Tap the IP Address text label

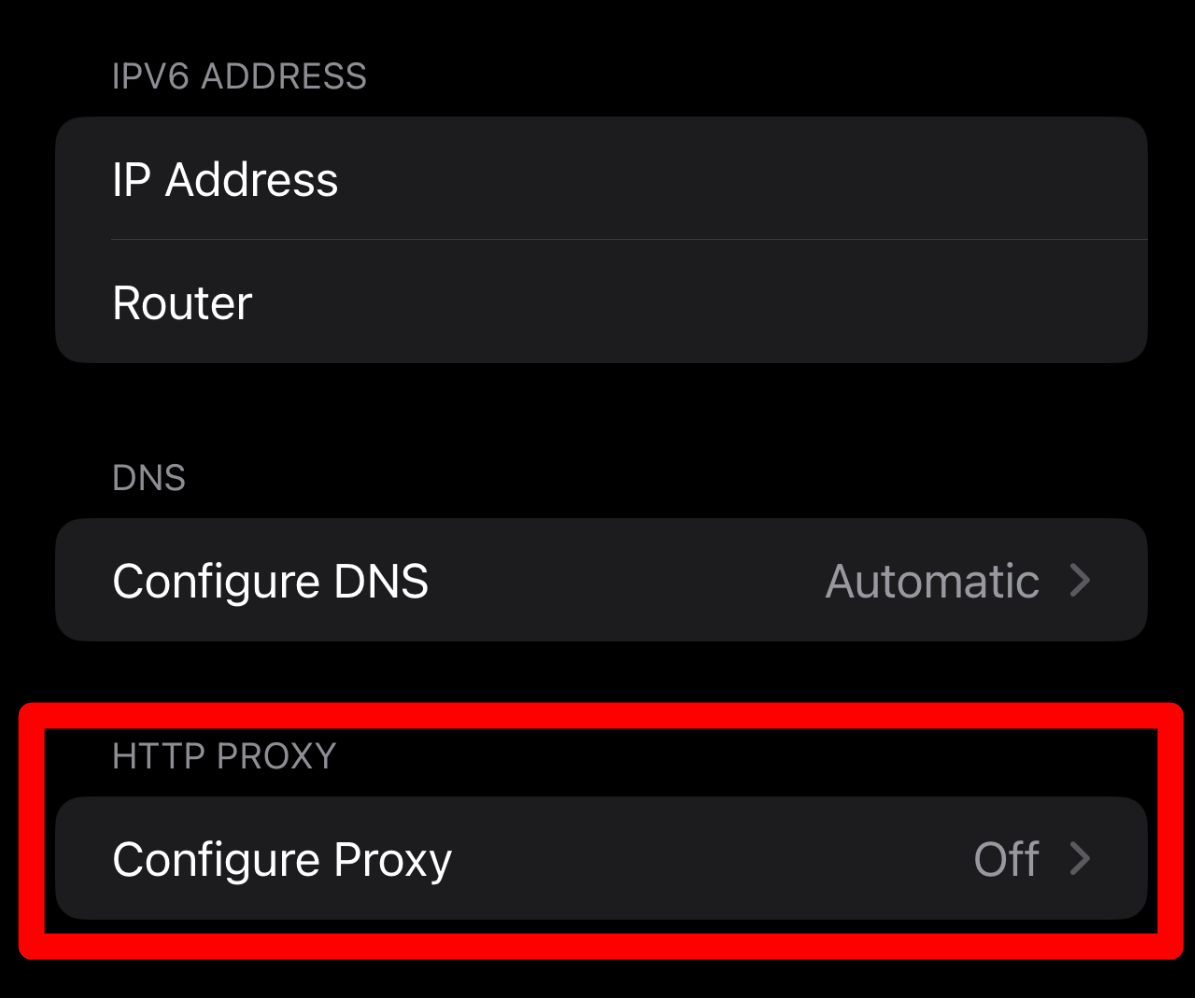(x=226, y=179)
